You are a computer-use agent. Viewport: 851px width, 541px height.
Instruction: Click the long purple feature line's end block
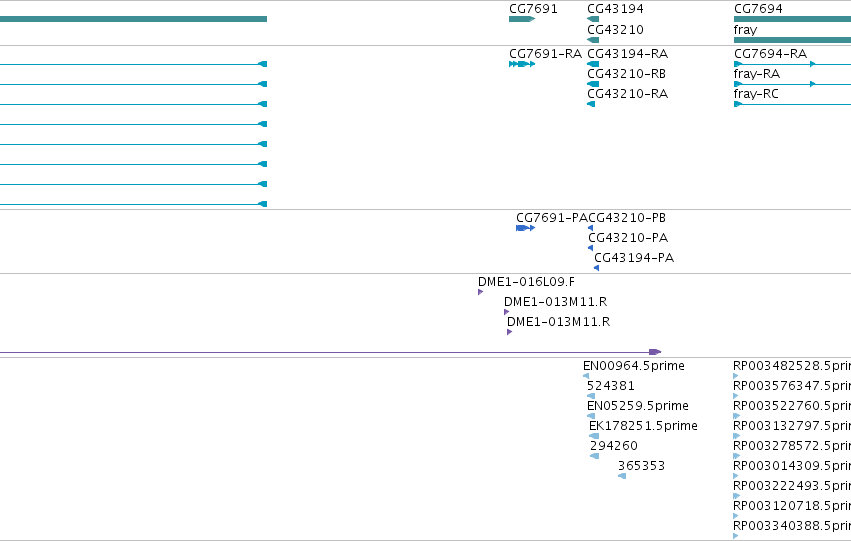(655, 352)
